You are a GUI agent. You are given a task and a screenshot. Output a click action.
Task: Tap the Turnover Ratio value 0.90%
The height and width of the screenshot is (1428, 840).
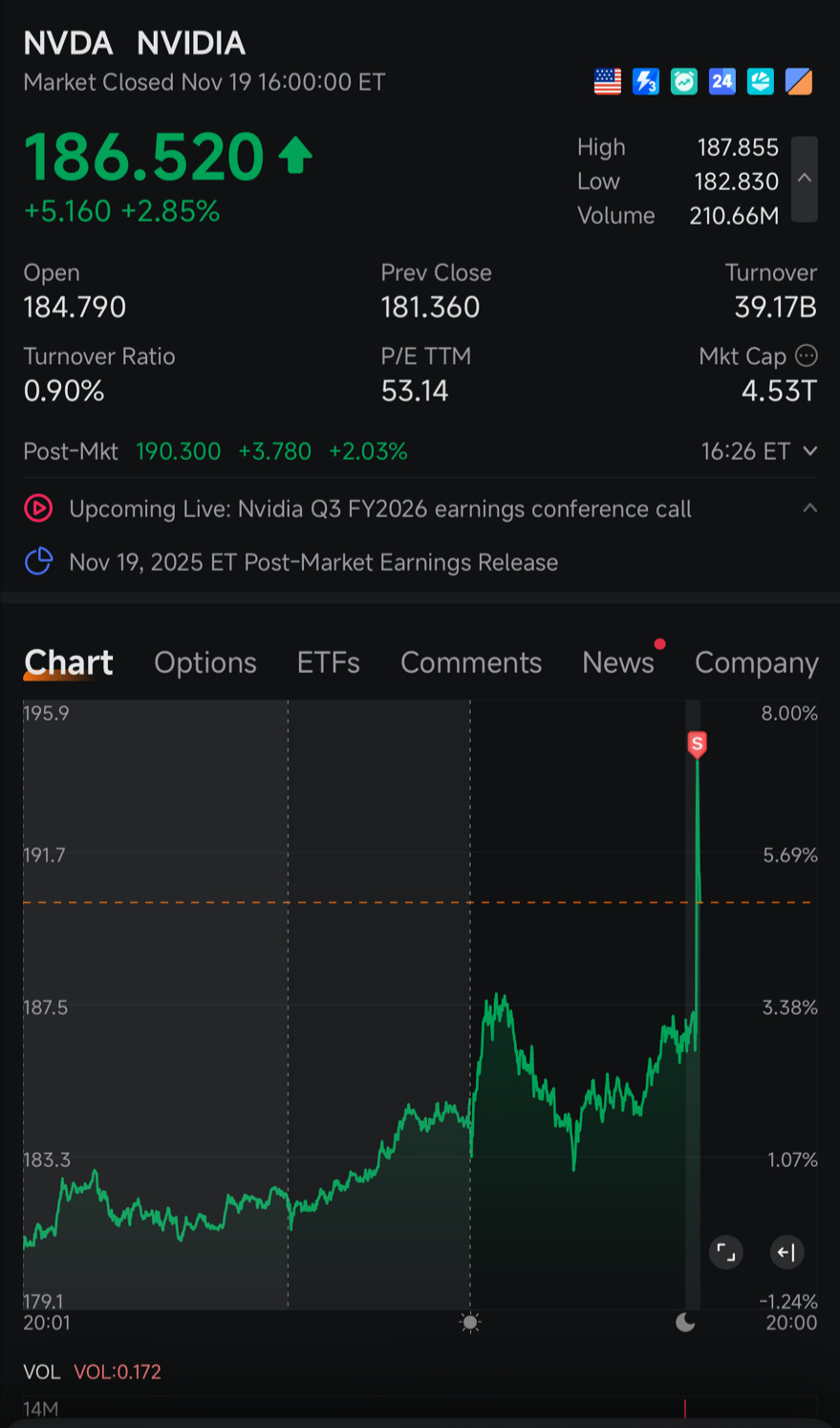click(x=64, y=391)
